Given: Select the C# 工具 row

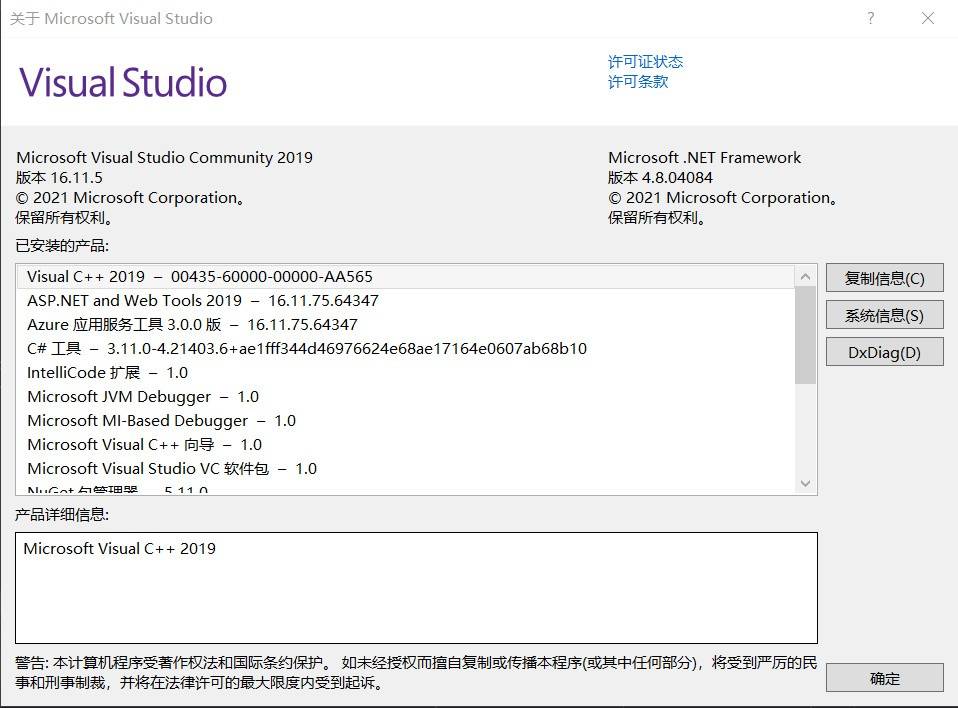Looking at the screenshot, I should (x=406, y=348).
